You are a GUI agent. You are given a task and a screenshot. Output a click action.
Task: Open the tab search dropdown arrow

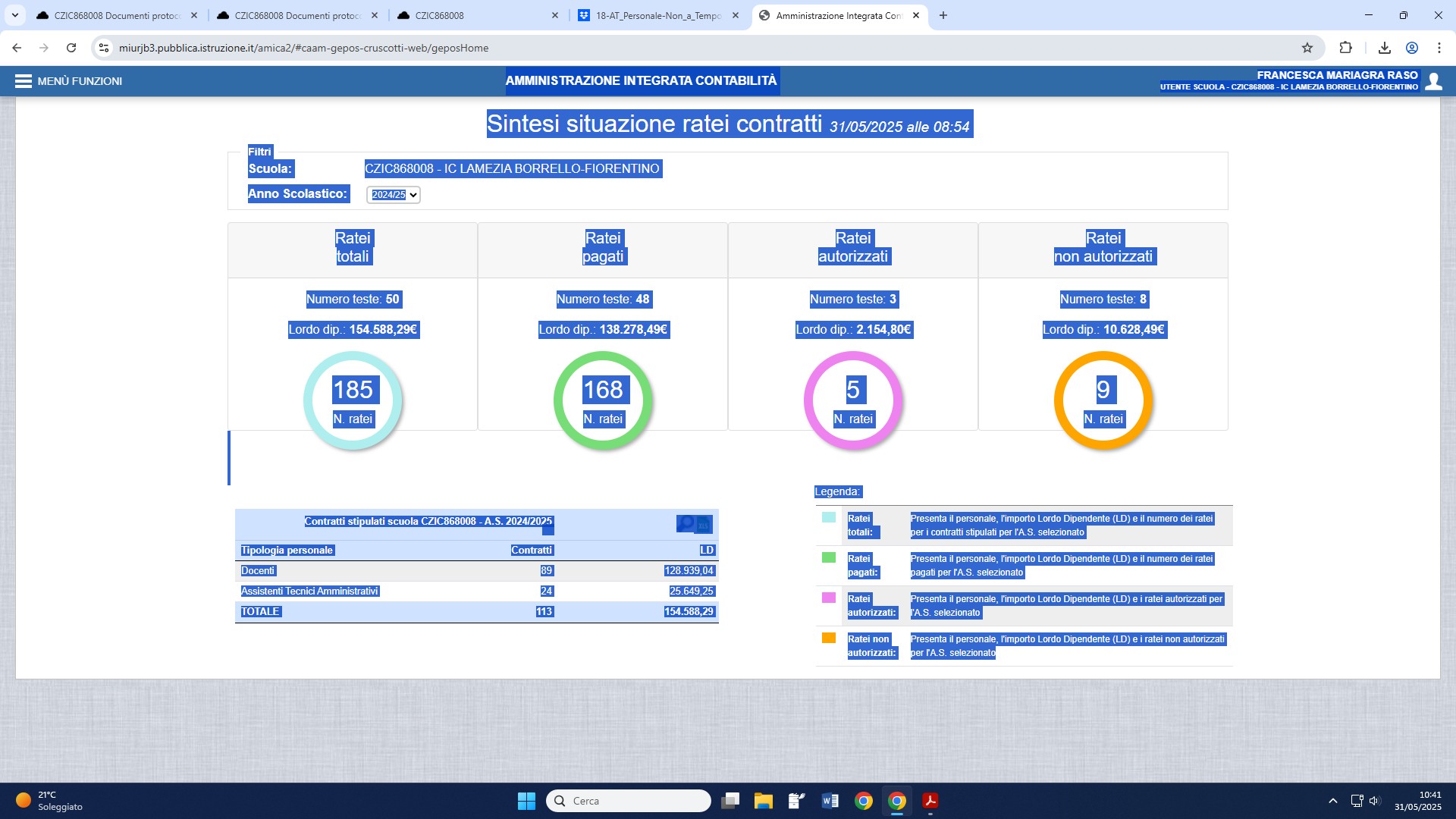14,15
